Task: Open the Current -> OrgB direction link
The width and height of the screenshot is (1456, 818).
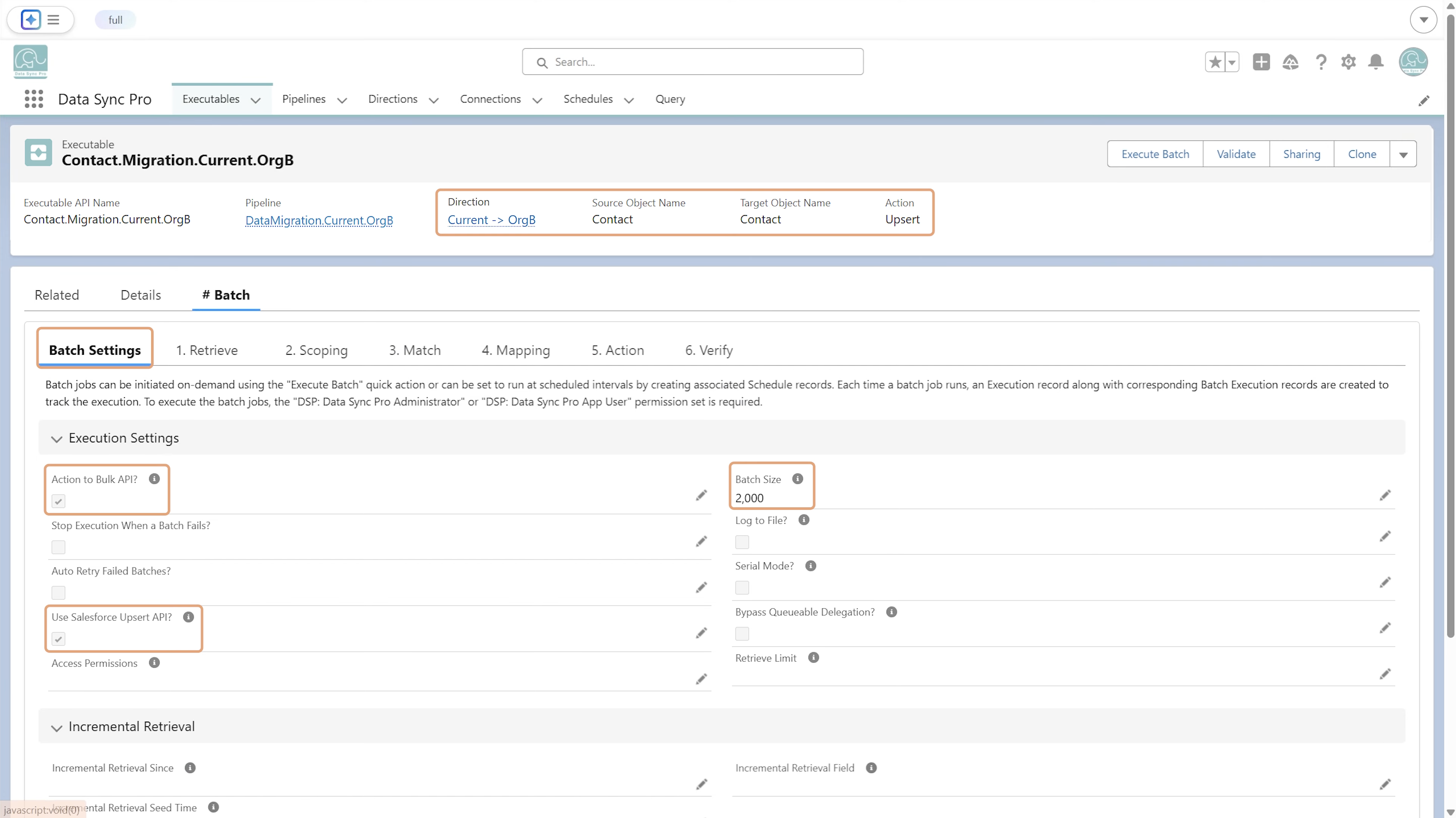Action: pyautogui.click(x=491, y=220)
